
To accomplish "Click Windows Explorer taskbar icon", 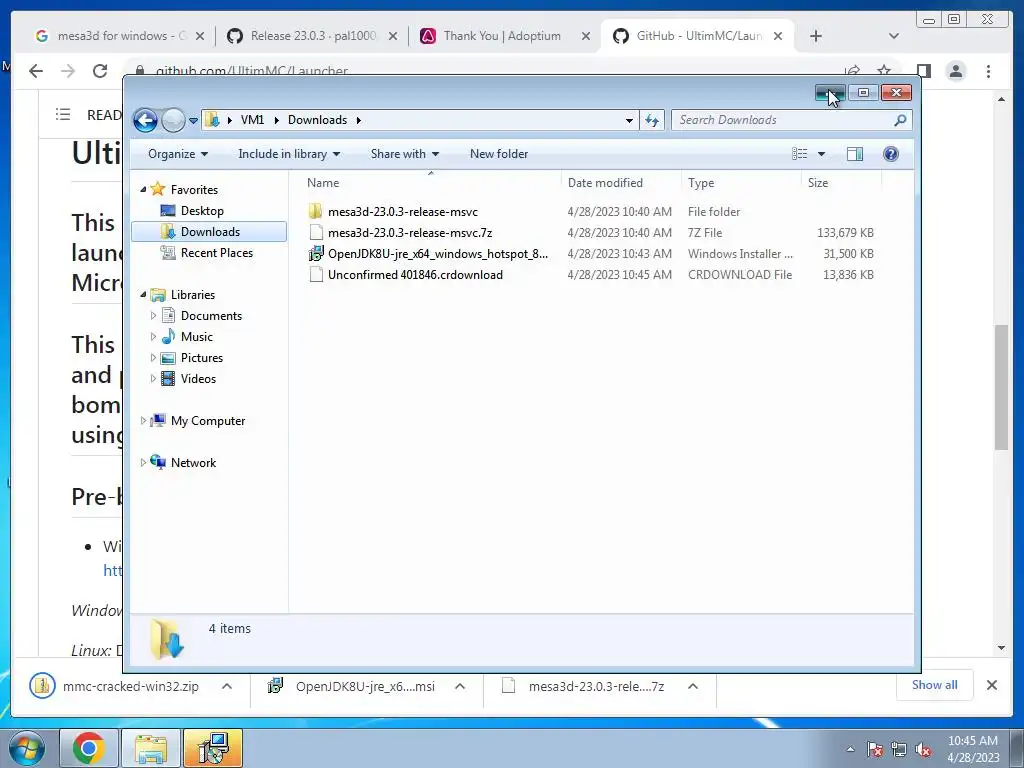I will pos(151,748).
